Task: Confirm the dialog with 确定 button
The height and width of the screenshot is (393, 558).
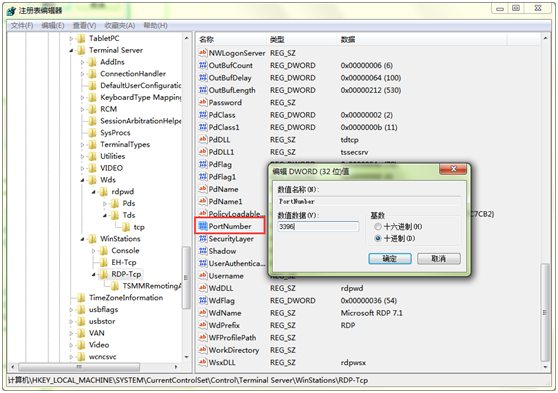Action: [x=390, y=258]
